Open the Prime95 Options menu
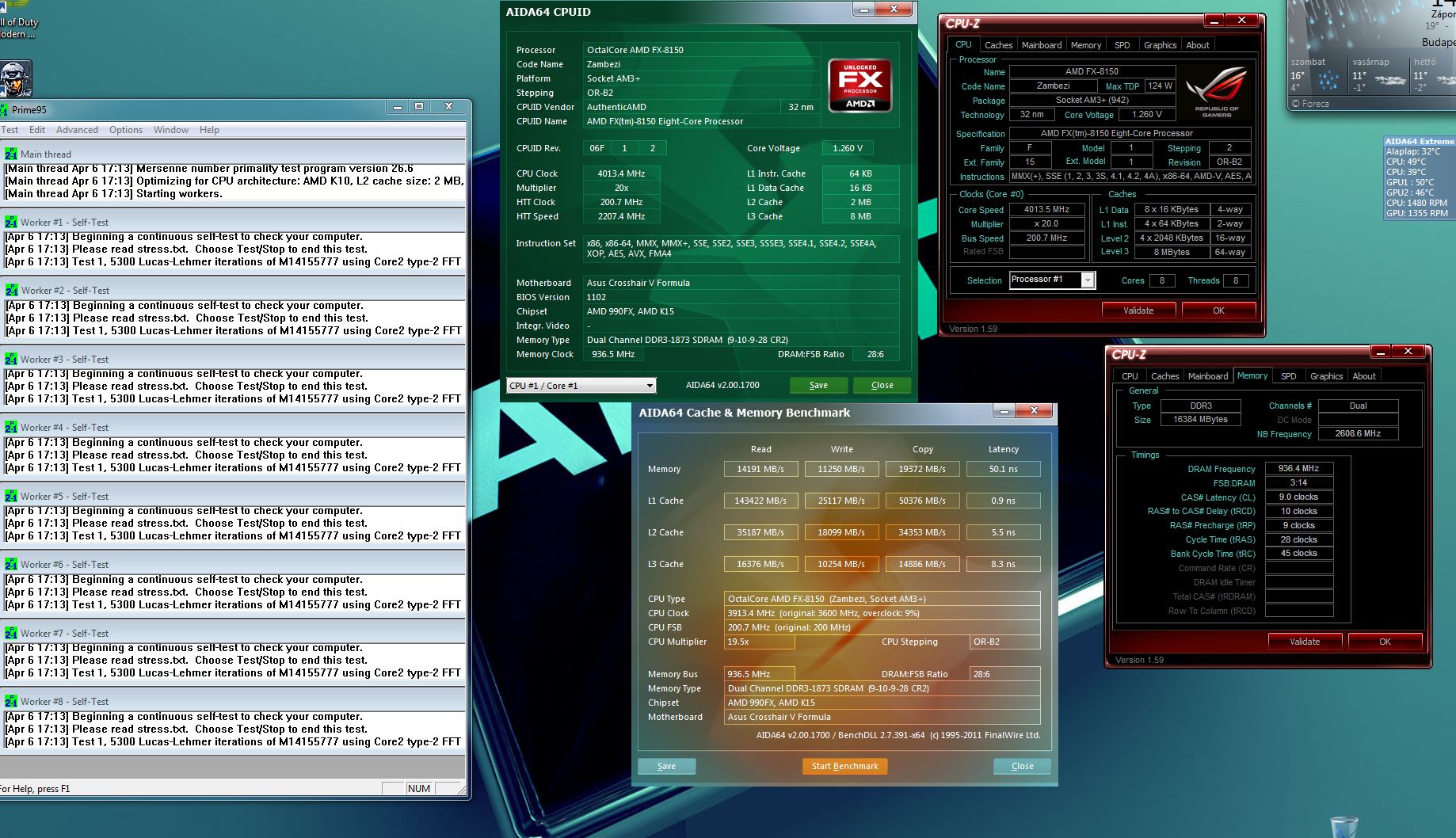The width and height of the screenshot is (1456, 838). 126,130
